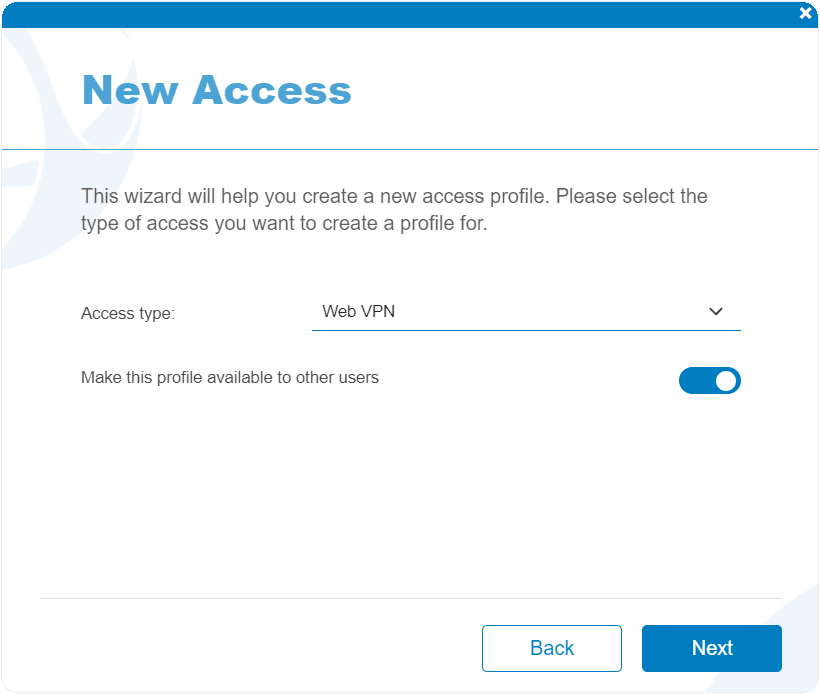Image resolution: width=820 pixels, height=694 pixels.
Task: Click the divider line below the heading
Action: click(x=410, y=150)
